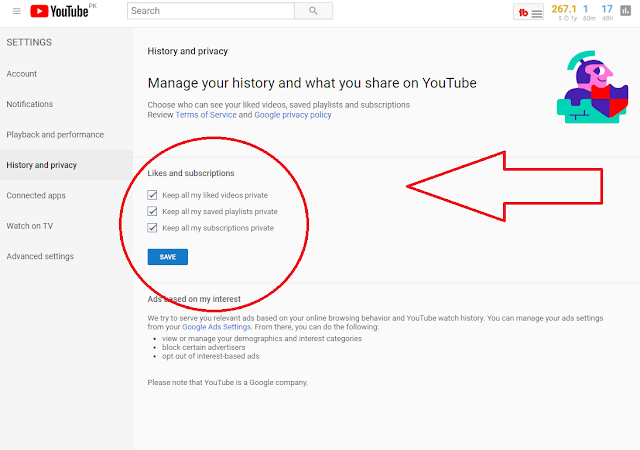Select Playback and performance settings
The image size is (640, 450).
(55, 135)
